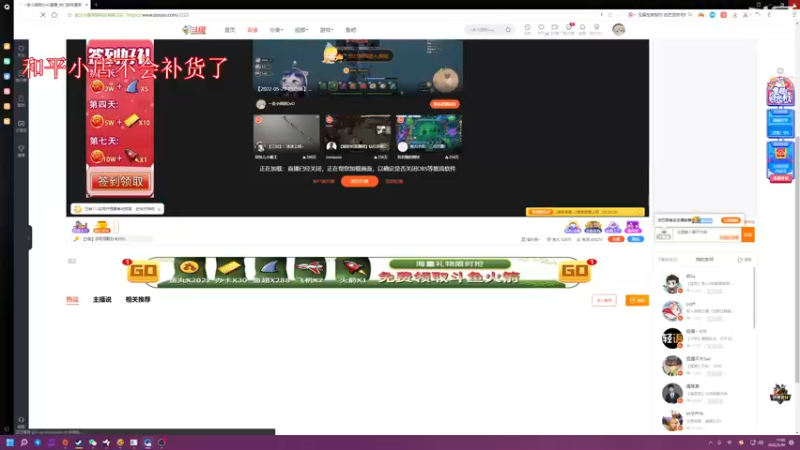Viewport: 800px width, 450px height.
Task: Click the first gift icon below player left
Action: pyautogui.click(x=80, y=227)
